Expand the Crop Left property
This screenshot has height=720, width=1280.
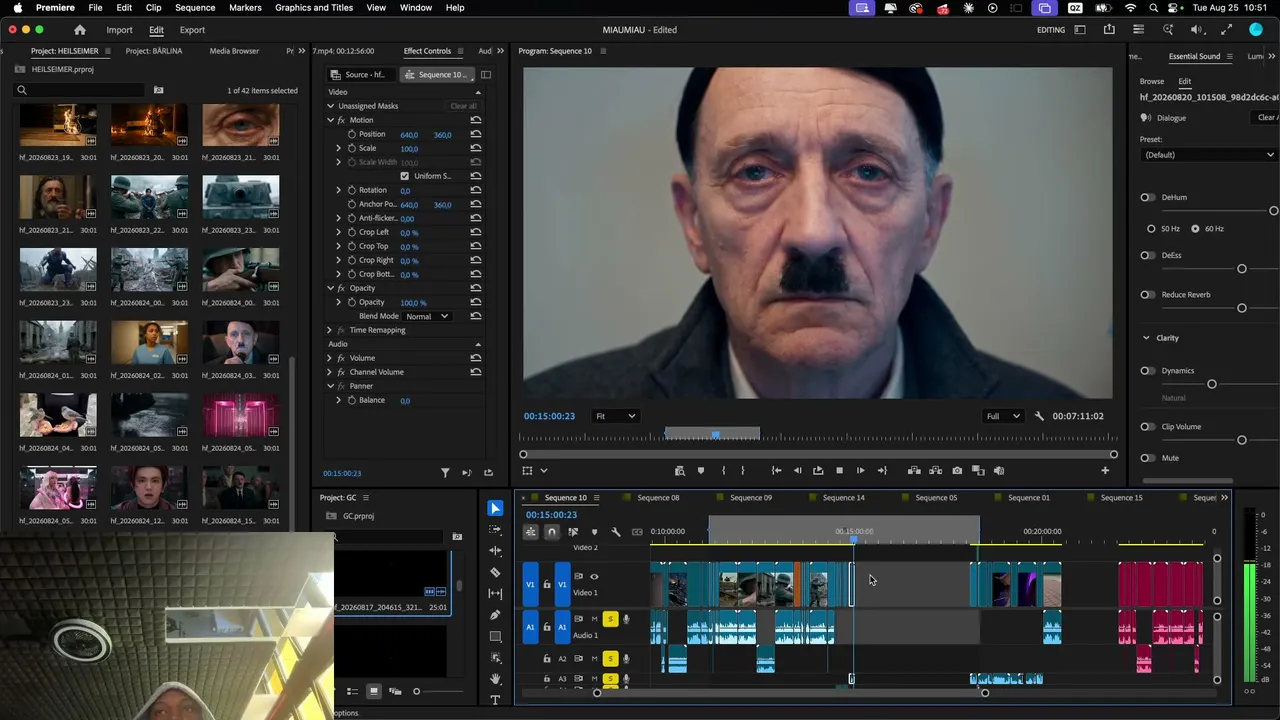point(338,232)
